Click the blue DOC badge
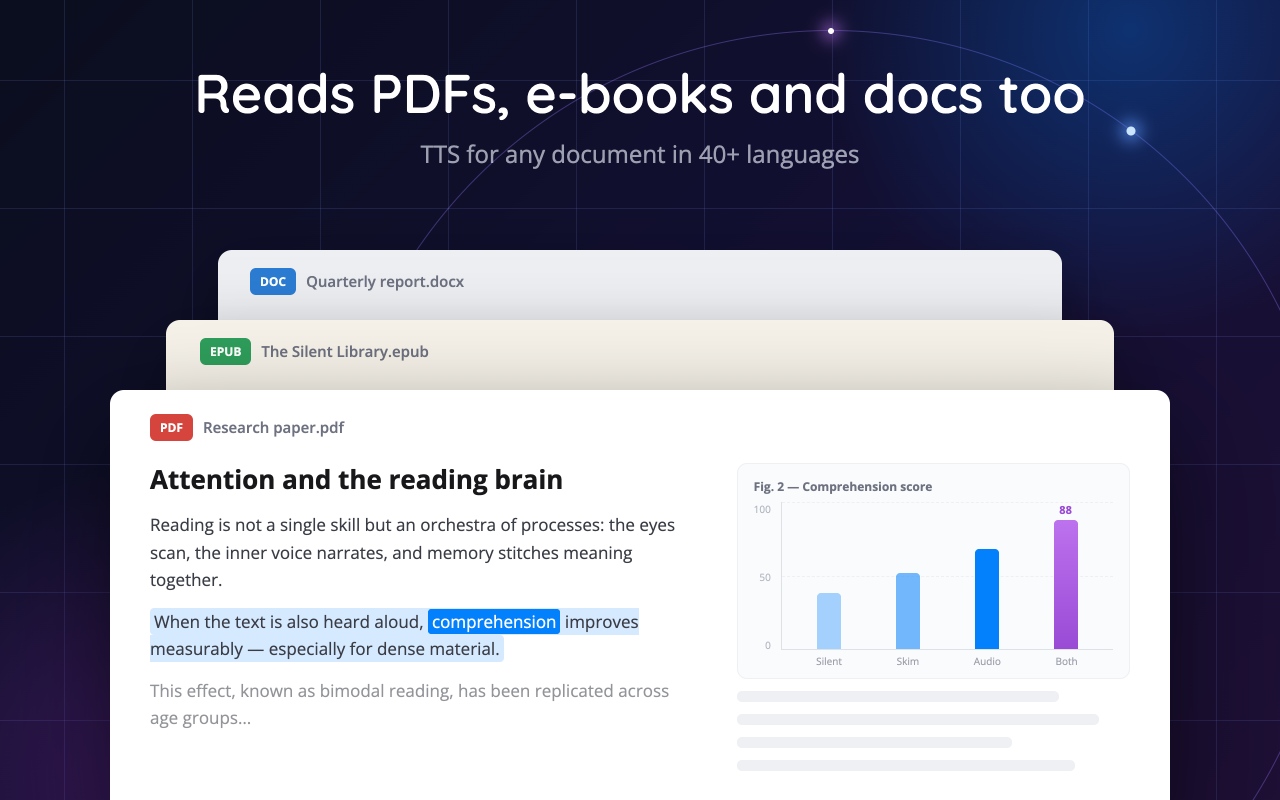Viewport: 1280px width, 800px height. point(273,282)
